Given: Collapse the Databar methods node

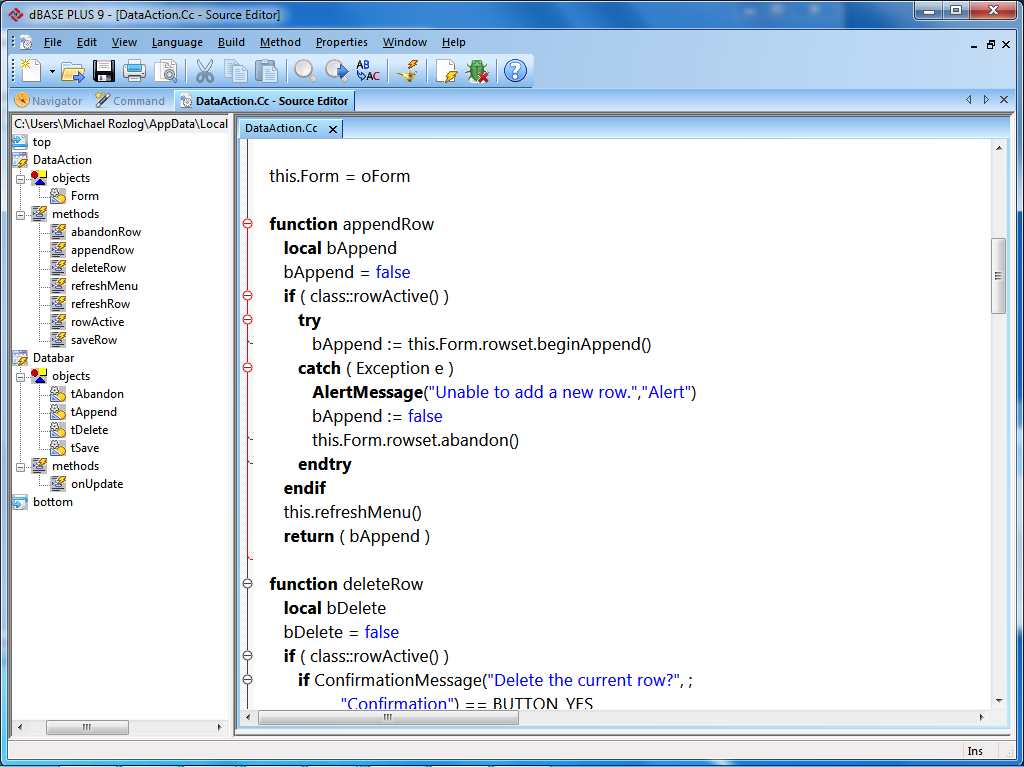Looking at the screenshot, I should [x=21, y=466].
